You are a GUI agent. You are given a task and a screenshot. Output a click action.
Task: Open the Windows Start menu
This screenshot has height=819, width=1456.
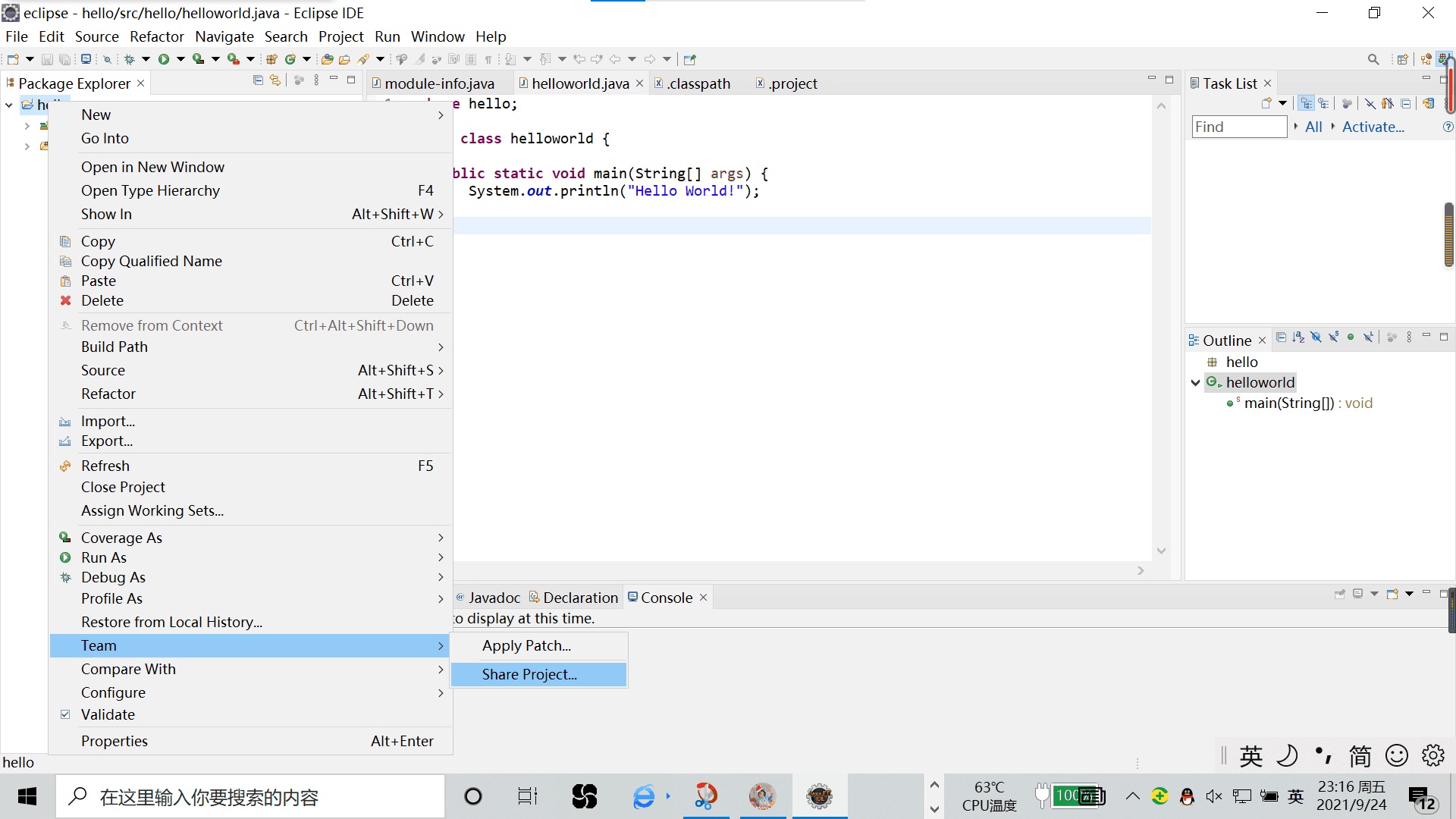click(27, 796)
